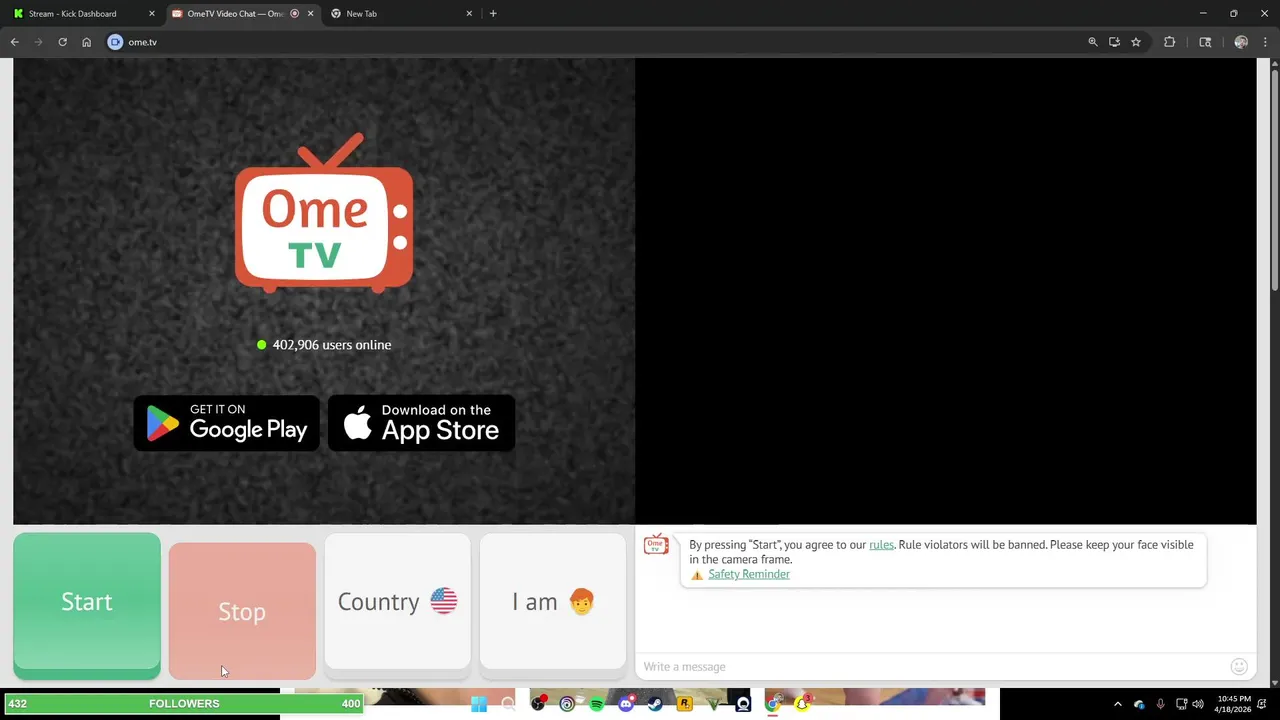This screenshot has width=1280, height=720.
Task: Open the tab search icon in toolbar
Action: click(x=1205, y=42)
